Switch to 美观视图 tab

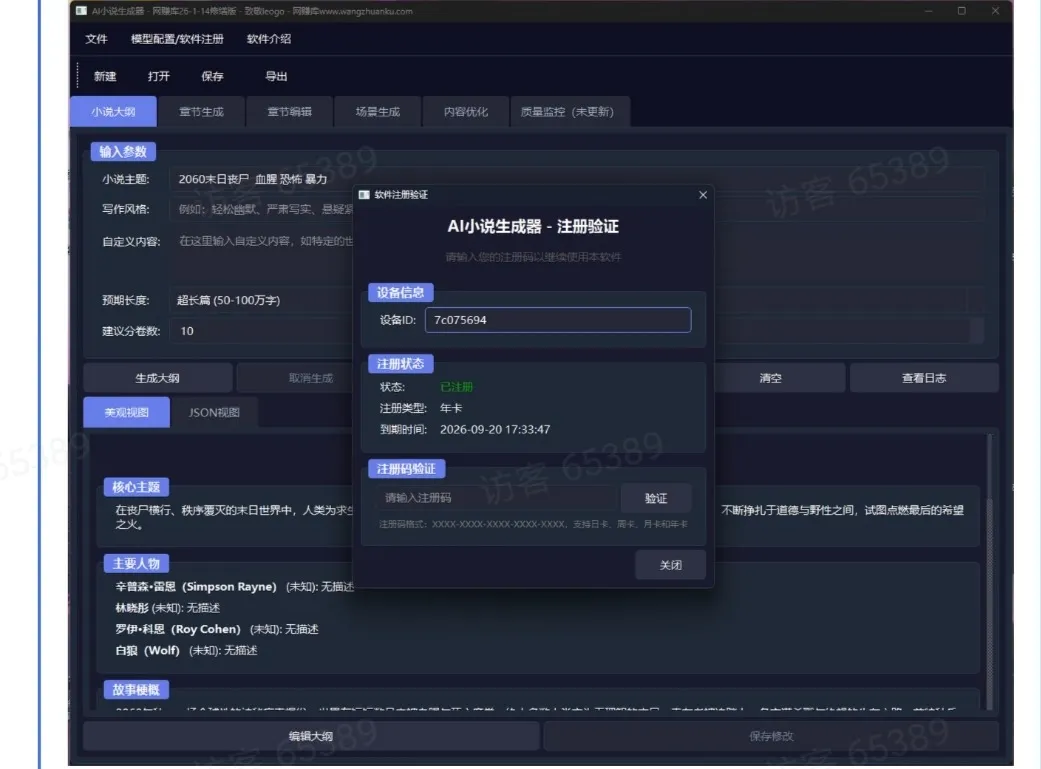click(126, 412)
